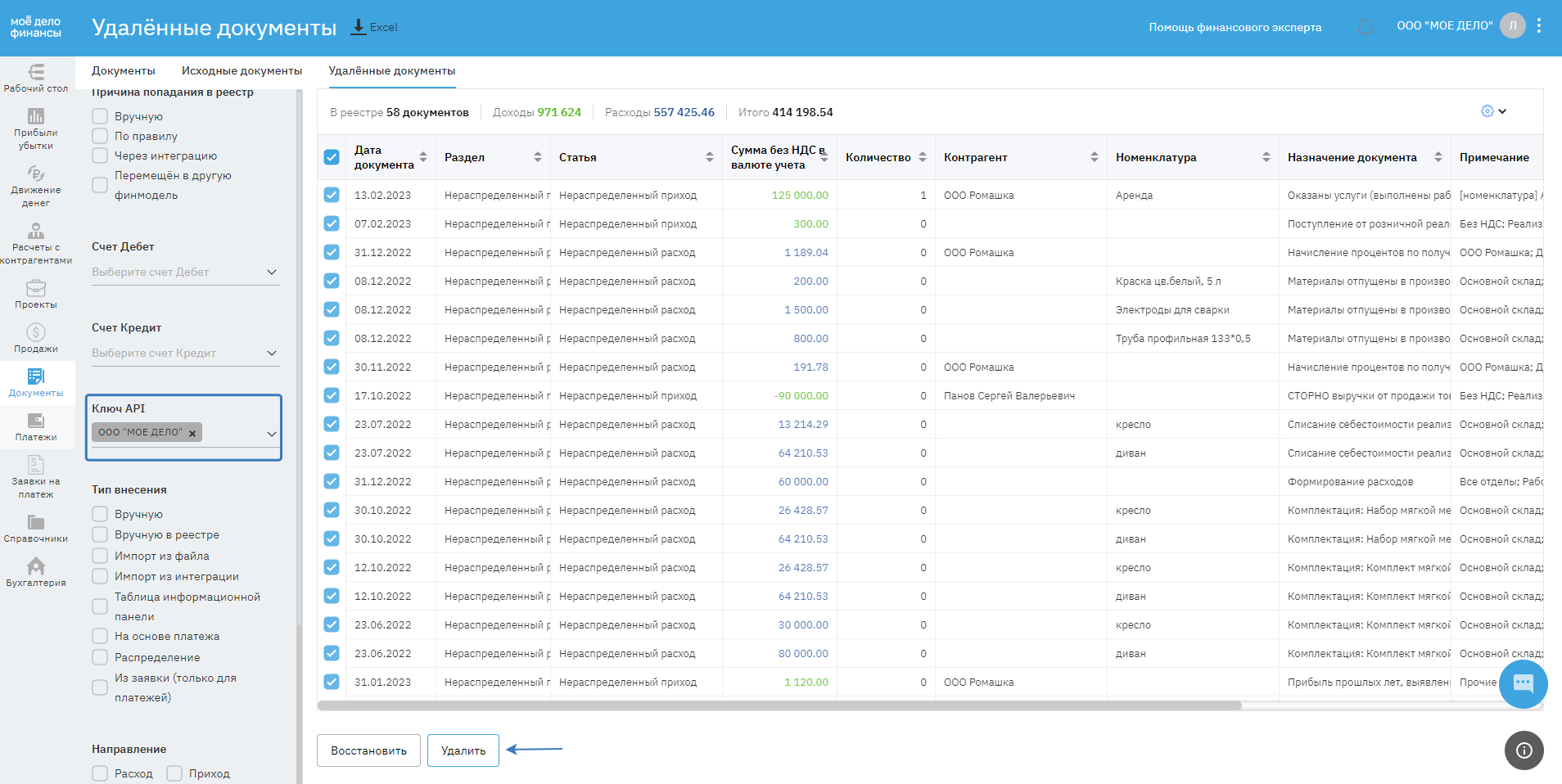The image size is (1562, 784).
Task: Enable the По правилу checkbox
Action: click(100, 136)
